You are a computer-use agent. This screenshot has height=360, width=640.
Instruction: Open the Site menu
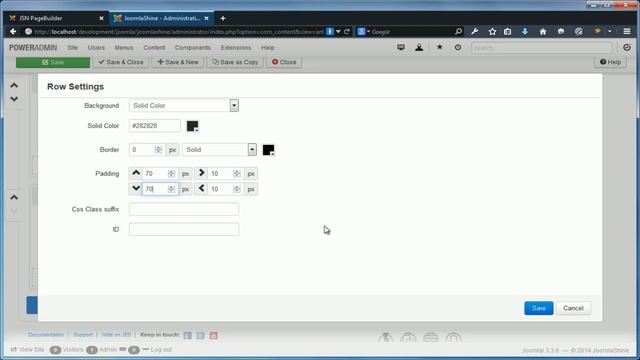tap(73, 48)
